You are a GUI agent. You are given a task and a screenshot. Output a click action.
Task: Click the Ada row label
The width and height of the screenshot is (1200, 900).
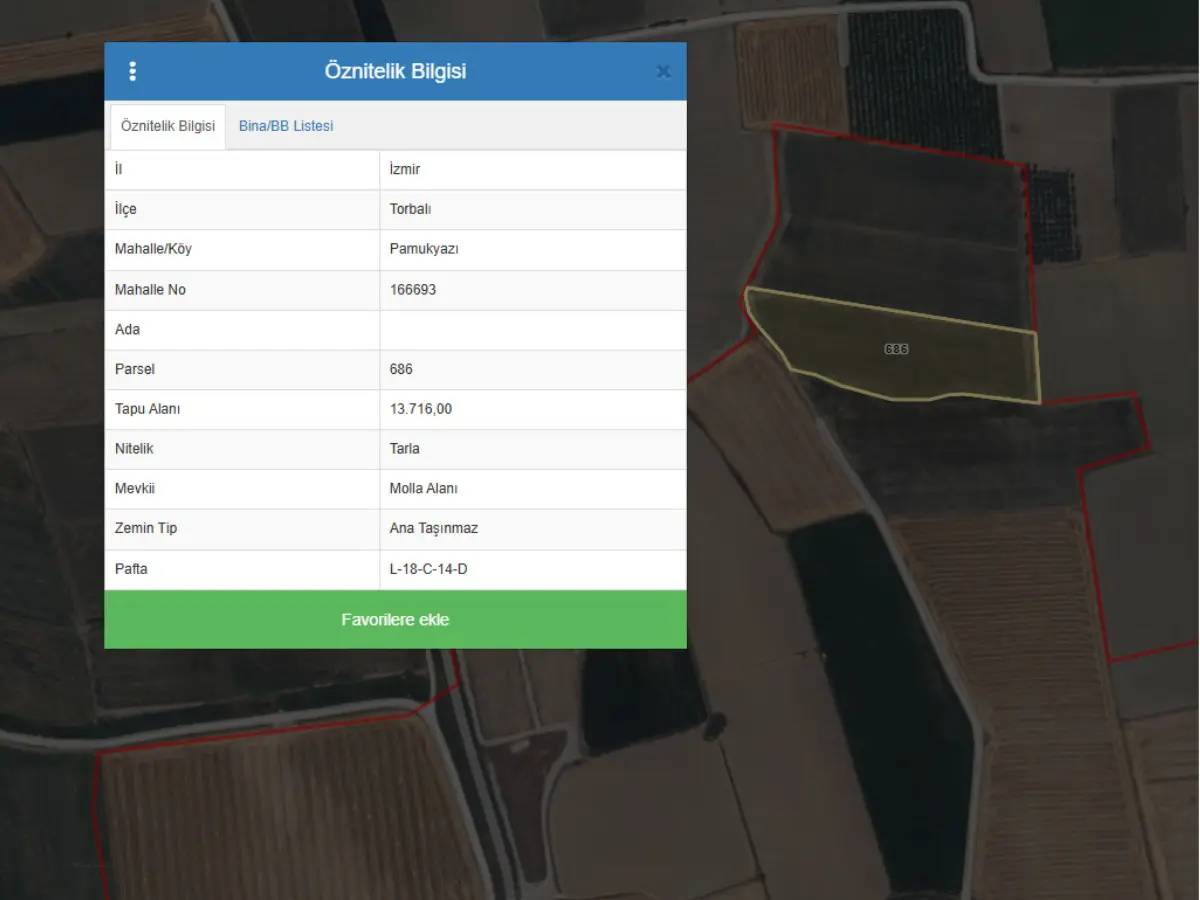pyautogui.click(x=128, y=329)
